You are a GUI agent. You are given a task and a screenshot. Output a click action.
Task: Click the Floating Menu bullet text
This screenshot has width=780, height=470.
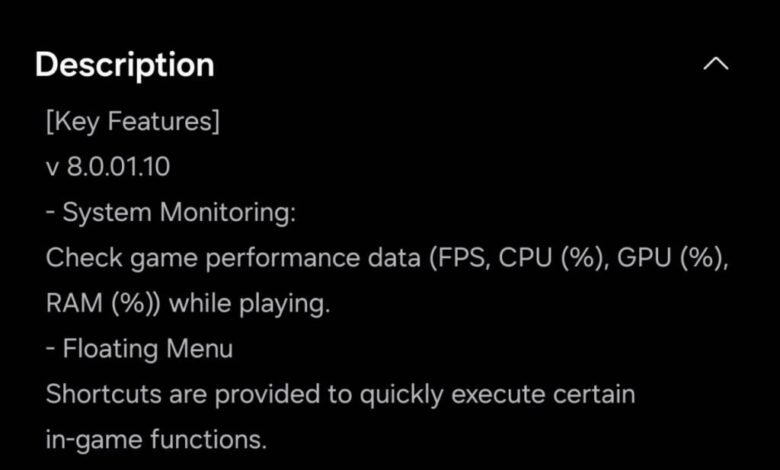(139, 349)
